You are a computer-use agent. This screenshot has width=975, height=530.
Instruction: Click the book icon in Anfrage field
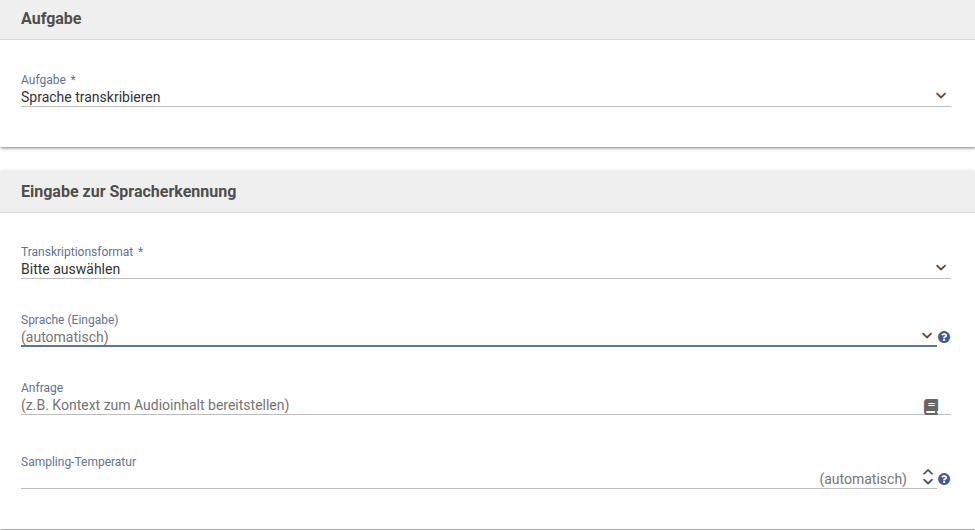coord(931,406)
